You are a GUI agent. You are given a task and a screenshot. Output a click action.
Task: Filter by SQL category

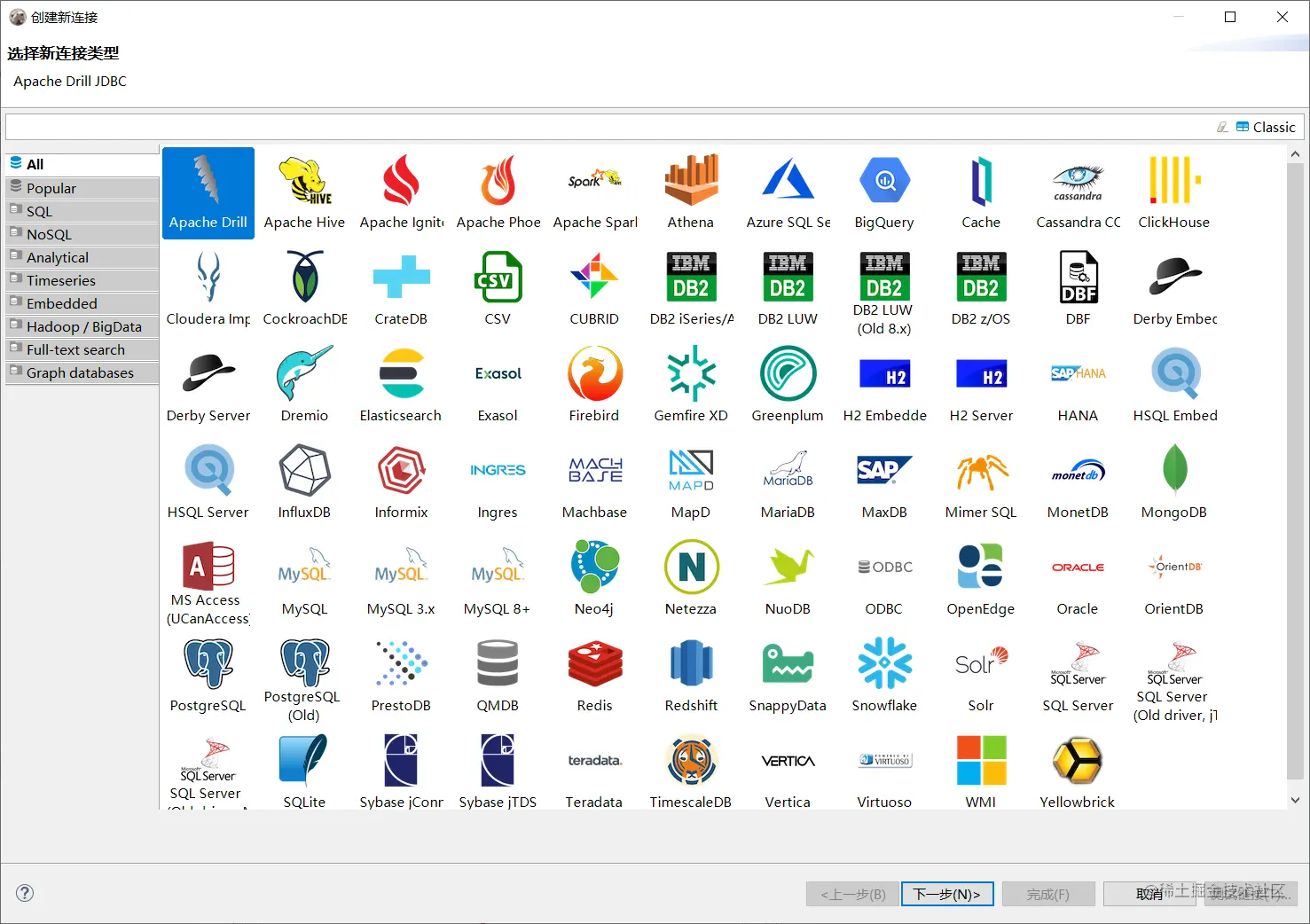pos(82,211)
